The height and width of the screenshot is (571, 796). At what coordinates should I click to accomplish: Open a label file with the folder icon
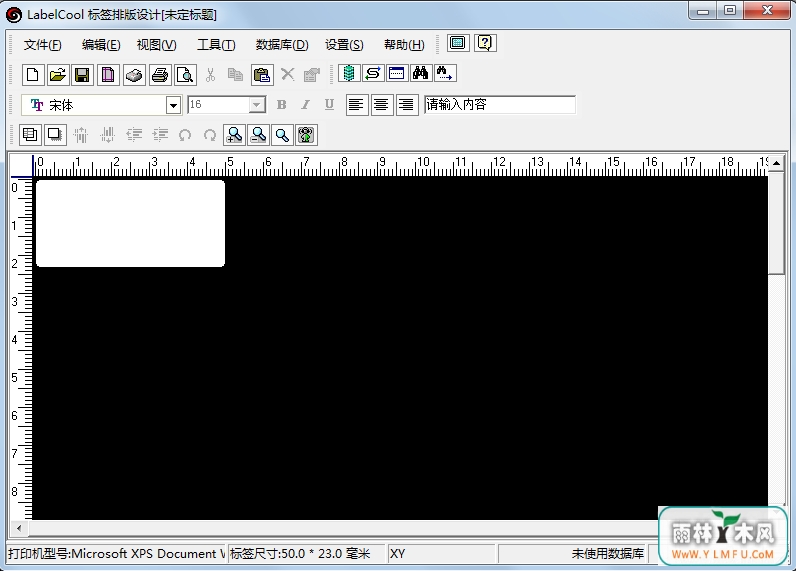[58, 75]
